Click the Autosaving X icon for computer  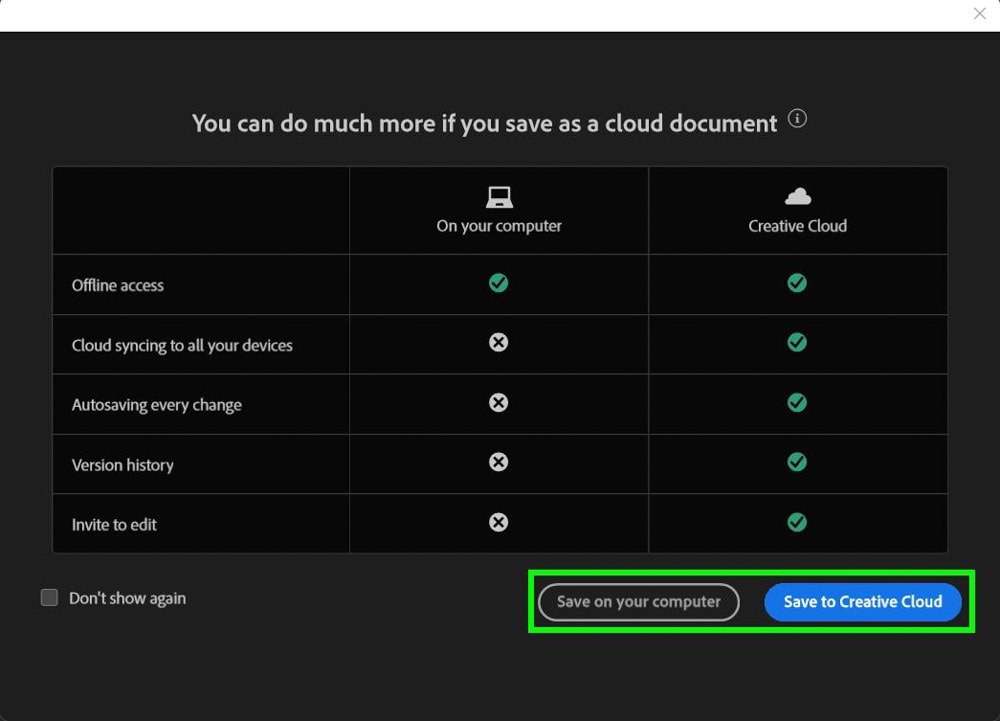(x=498, y=402)
